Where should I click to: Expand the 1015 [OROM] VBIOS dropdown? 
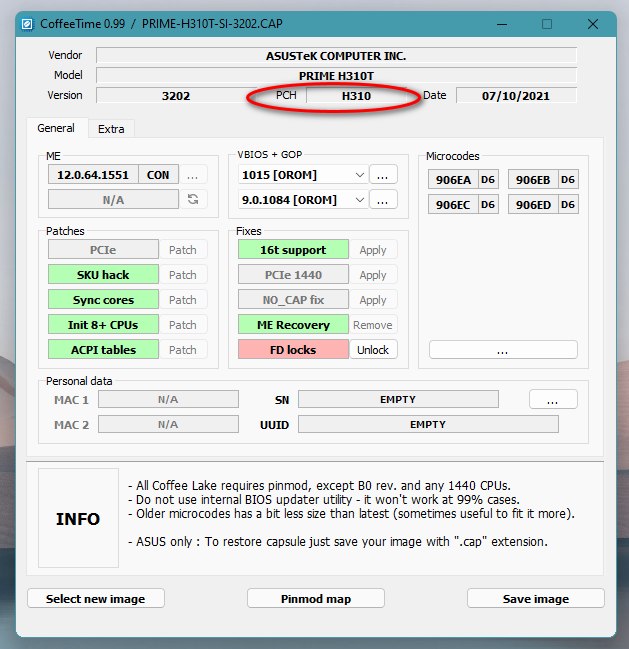pyautogui.click(x=360, y=175)
